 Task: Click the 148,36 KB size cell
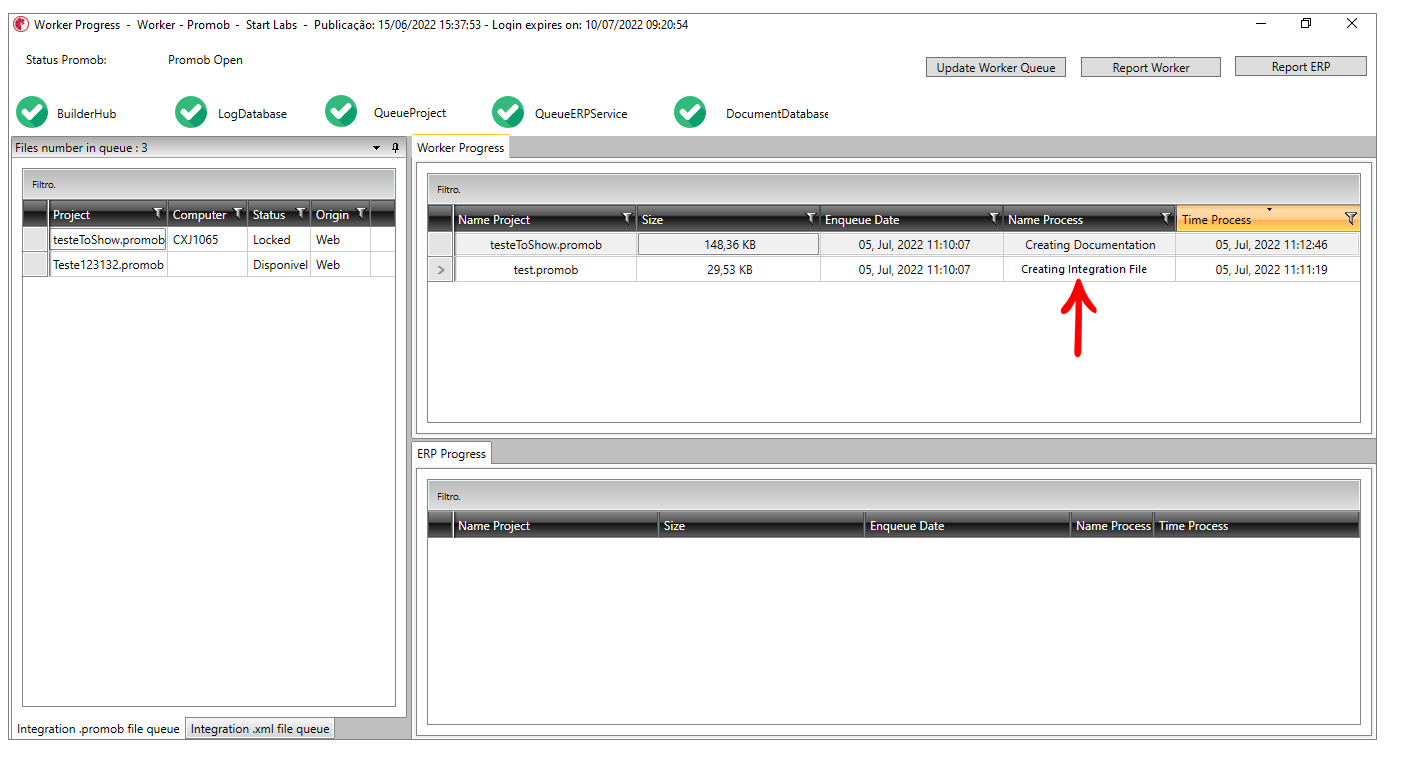click(x=728, y=245)
